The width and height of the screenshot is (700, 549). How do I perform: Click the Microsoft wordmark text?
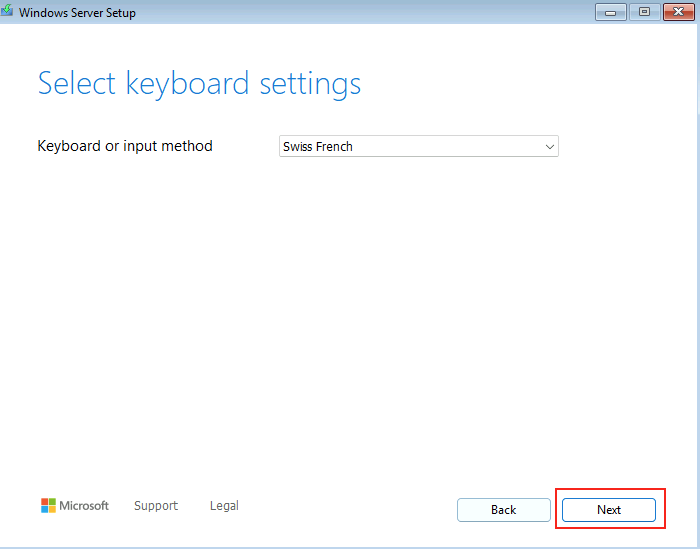tap(84, 506)
